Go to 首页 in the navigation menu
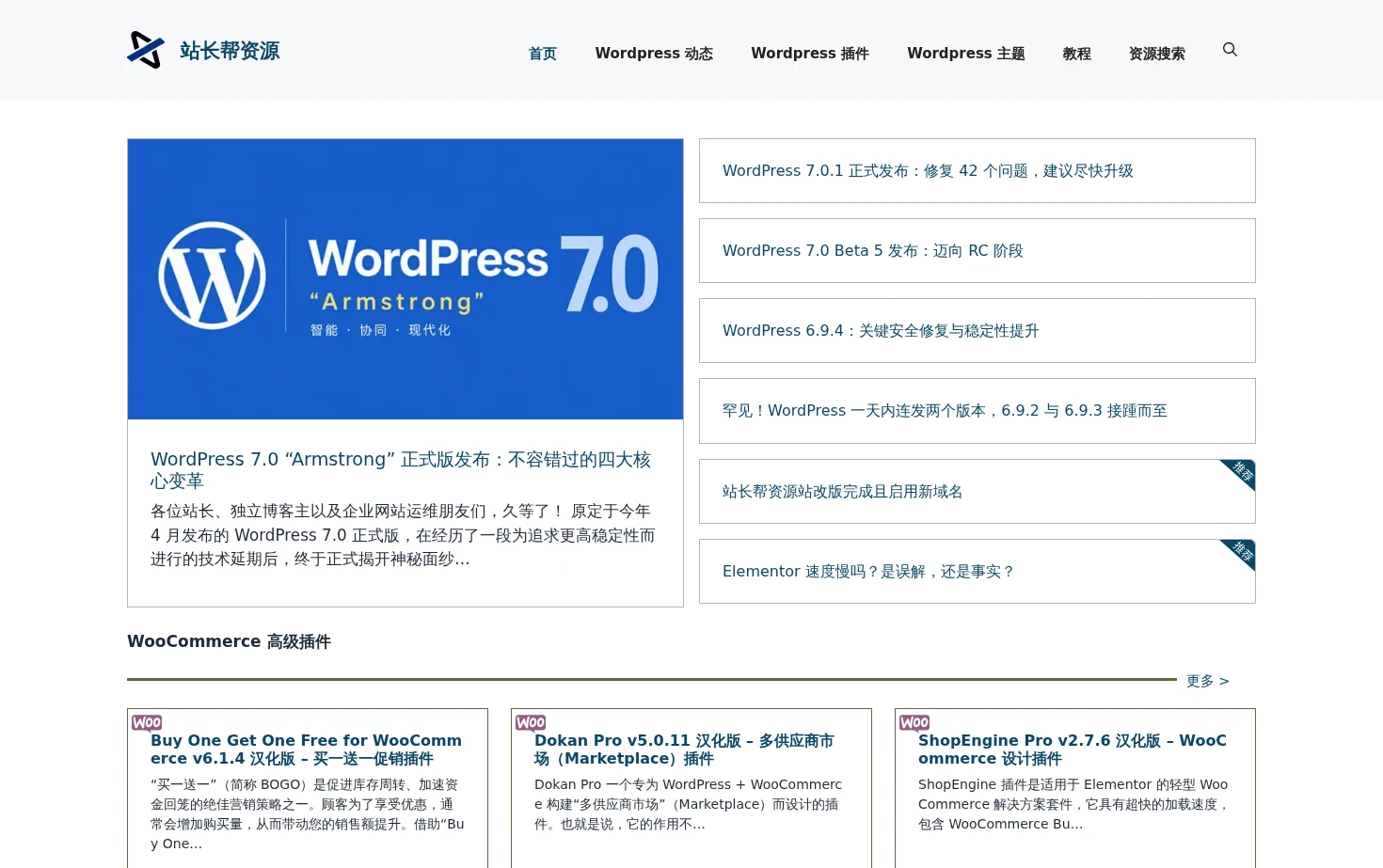Viewport: 1383px width, 868px height. coord(543,54)
